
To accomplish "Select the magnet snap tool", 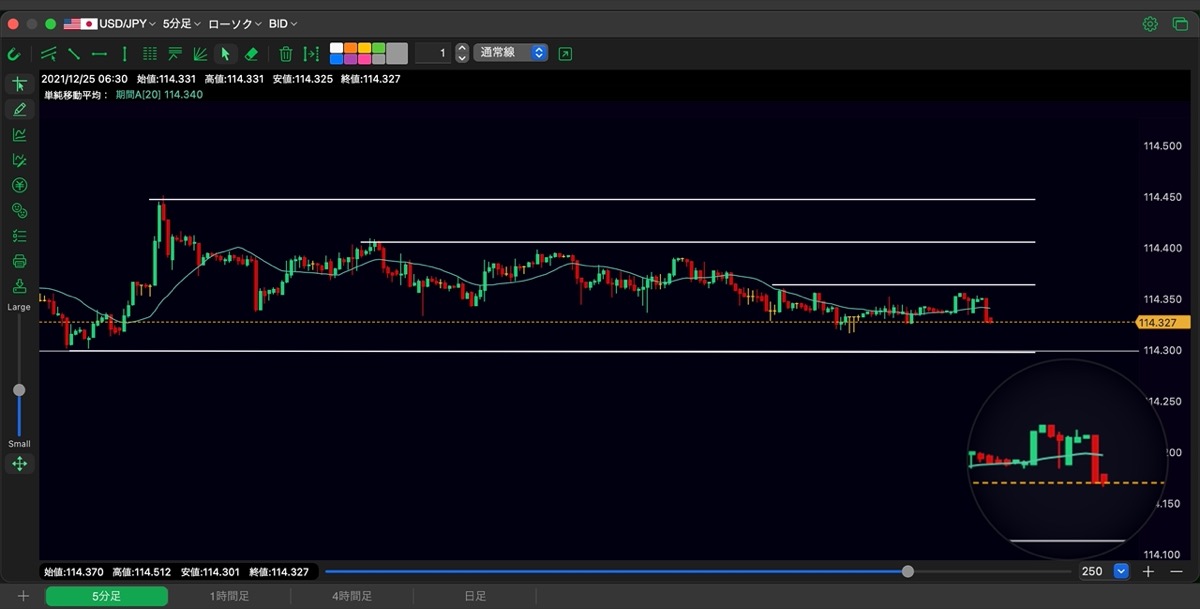I will tap(14, 54).
